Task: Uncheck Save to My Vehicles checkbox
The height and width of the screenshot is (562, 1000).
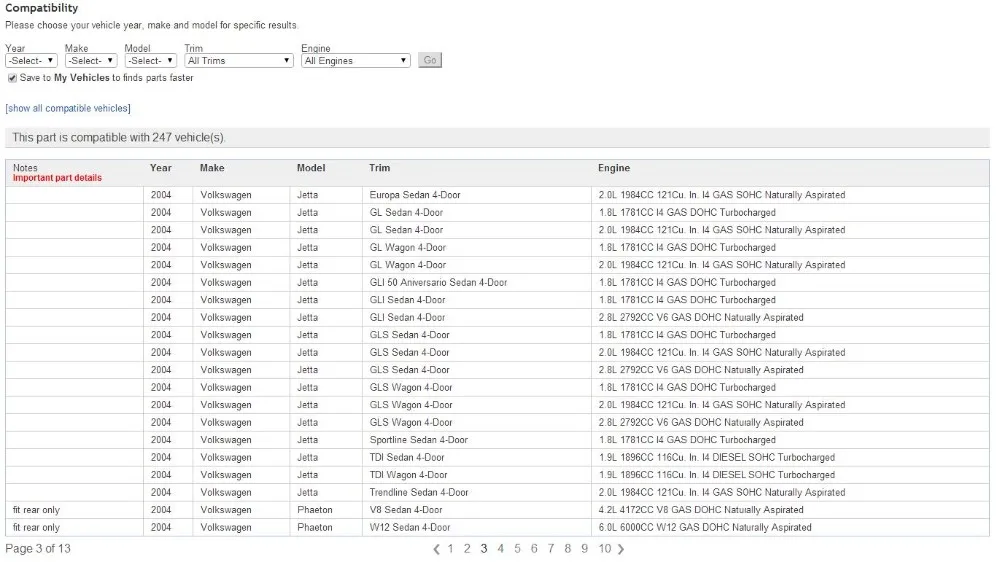Action: pyautogui.click(x=12, y=78)
